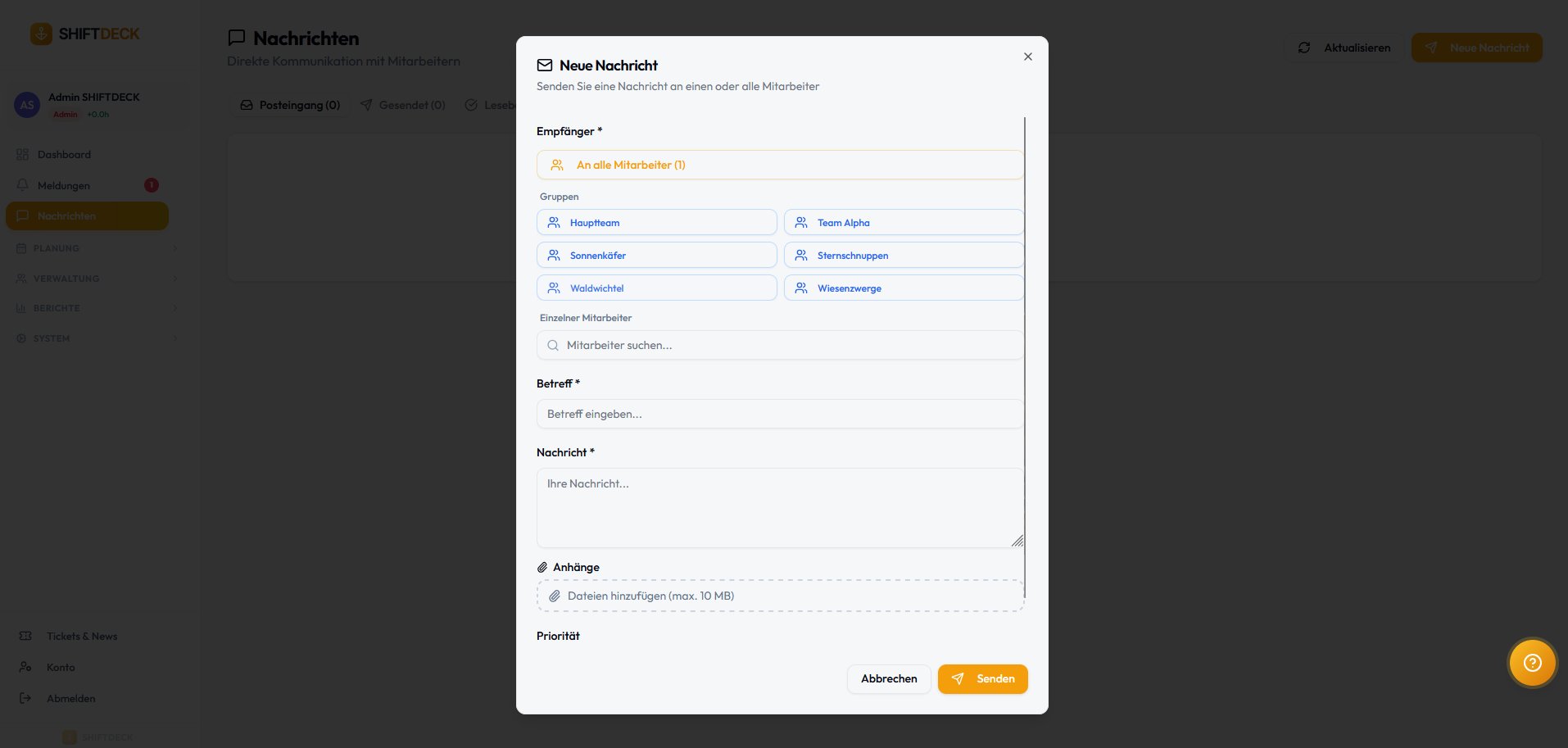Click the paperclip icon in attachments dropzone
This screenshot has width=1568, height=748.
pos(555,596)
